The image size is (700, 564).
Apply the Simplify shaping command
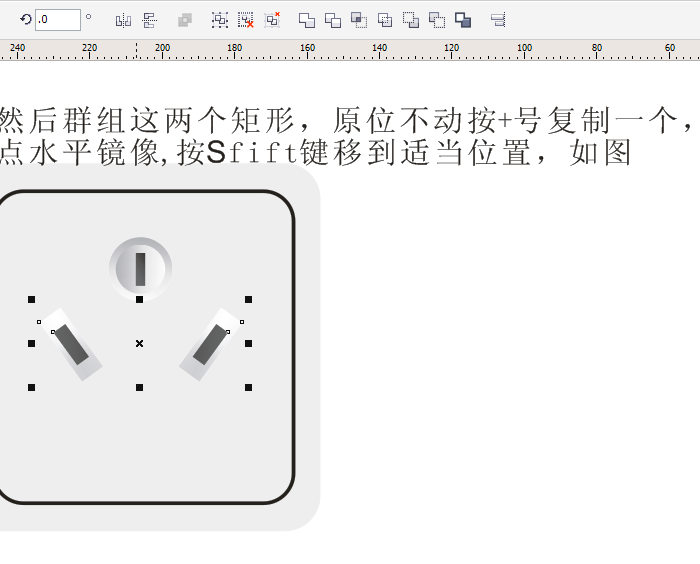385,20
